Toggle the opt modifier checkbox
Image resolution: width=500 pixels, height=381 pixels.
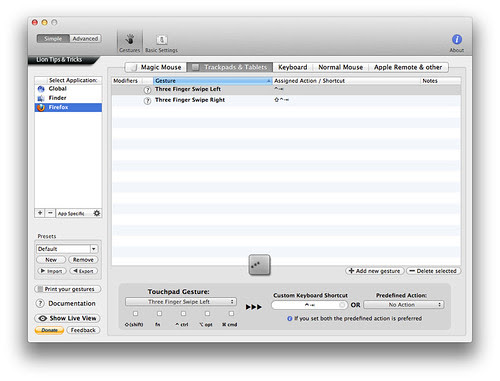point(207,314)
